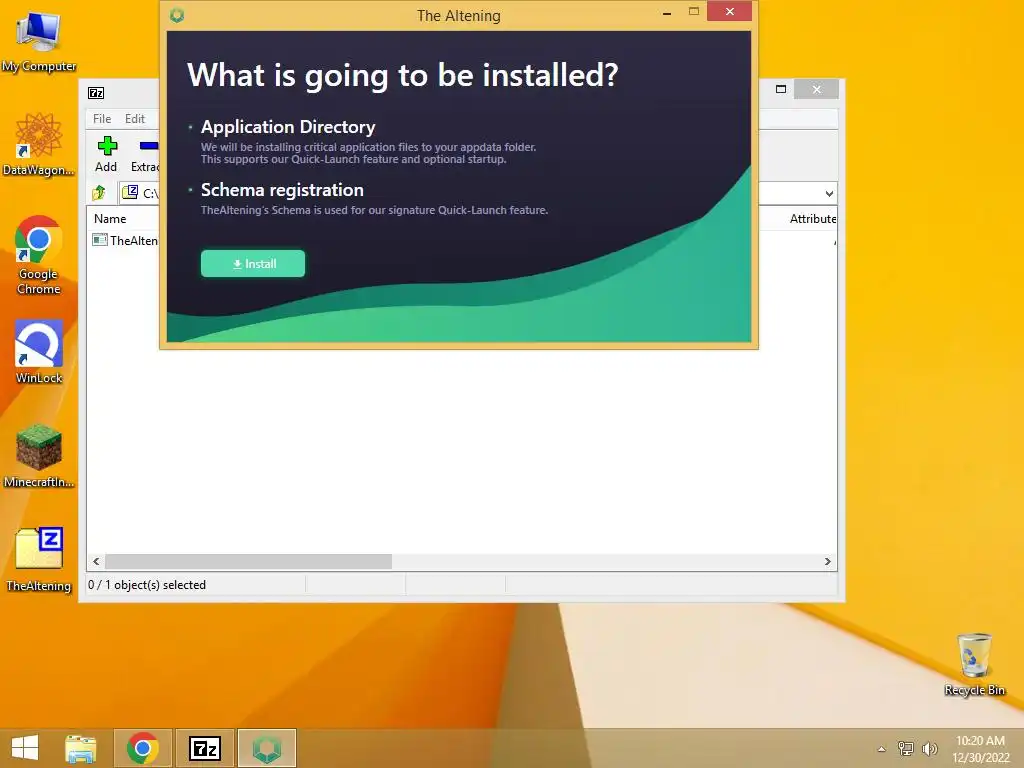
Task: Select the Recycle Bin desktop icon
Action: (974, 665)
